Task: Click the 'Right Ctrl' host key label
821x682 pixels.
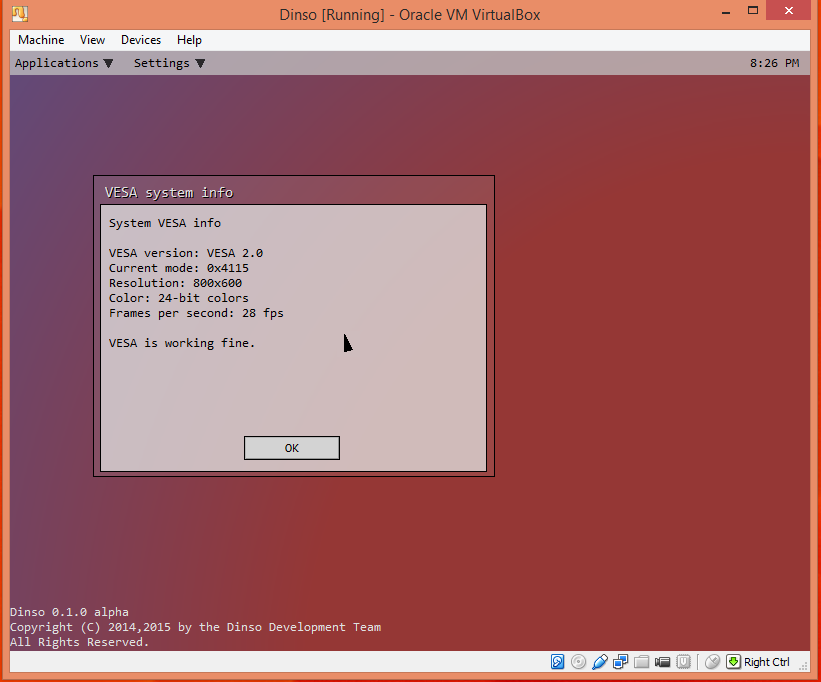Action: (x=767, y=662)
